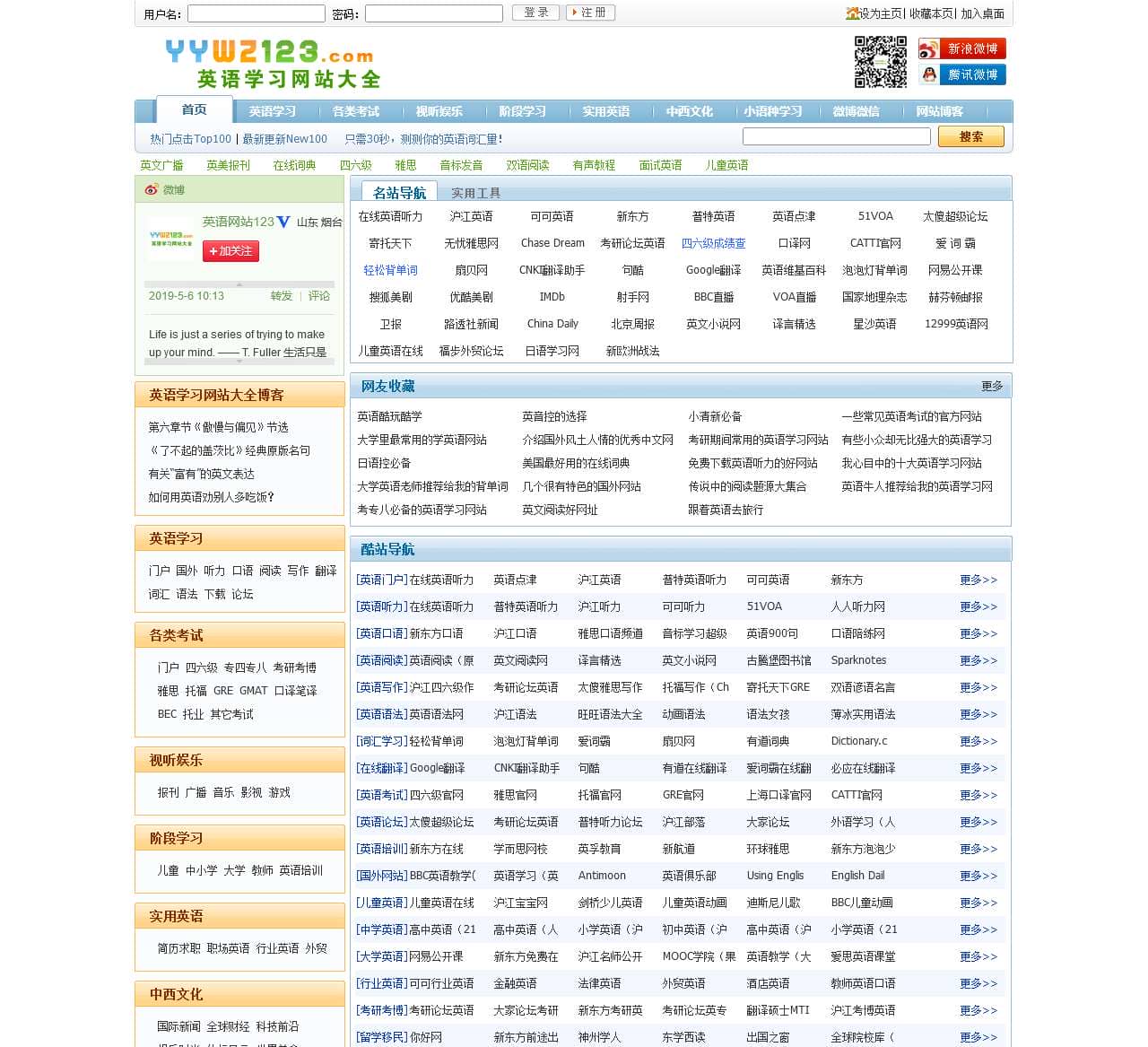Image resolution: width=1148 pixels, height=1047 pixels.
Task: Click the orange 搜索 button
Action: coord(970,136)
